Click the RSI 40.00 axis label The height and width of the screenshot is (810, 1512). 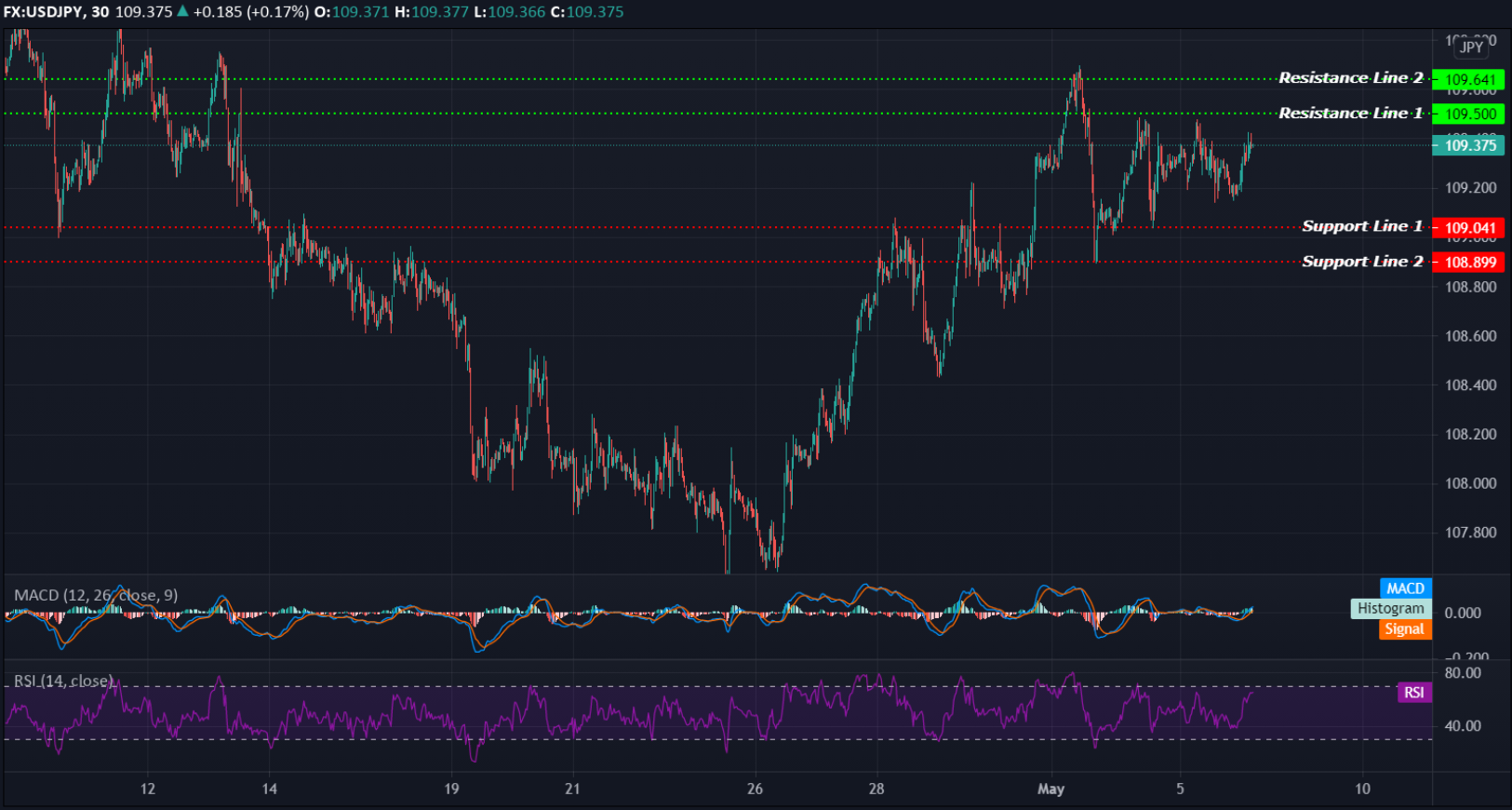1463,726
